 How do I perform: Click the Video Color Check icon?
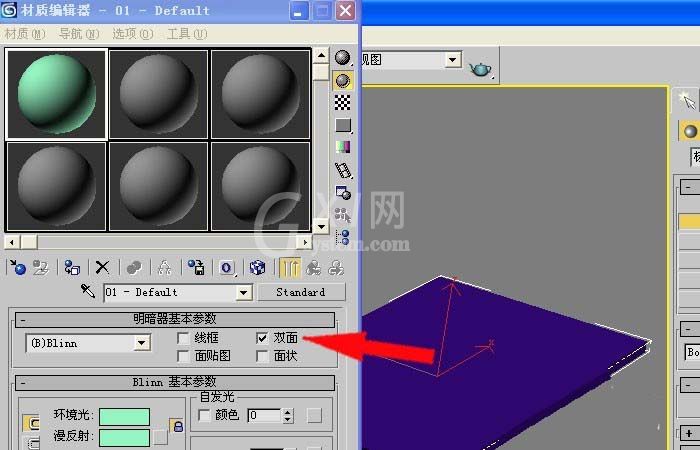coord(343,147)
